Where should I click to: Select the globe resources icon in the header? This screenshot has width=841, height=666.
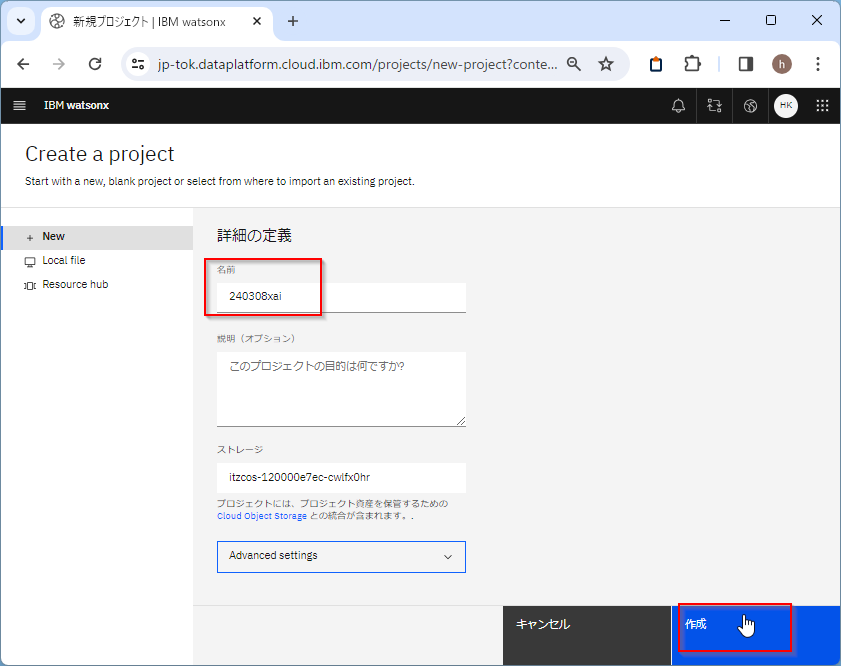(x=750, y=105)
